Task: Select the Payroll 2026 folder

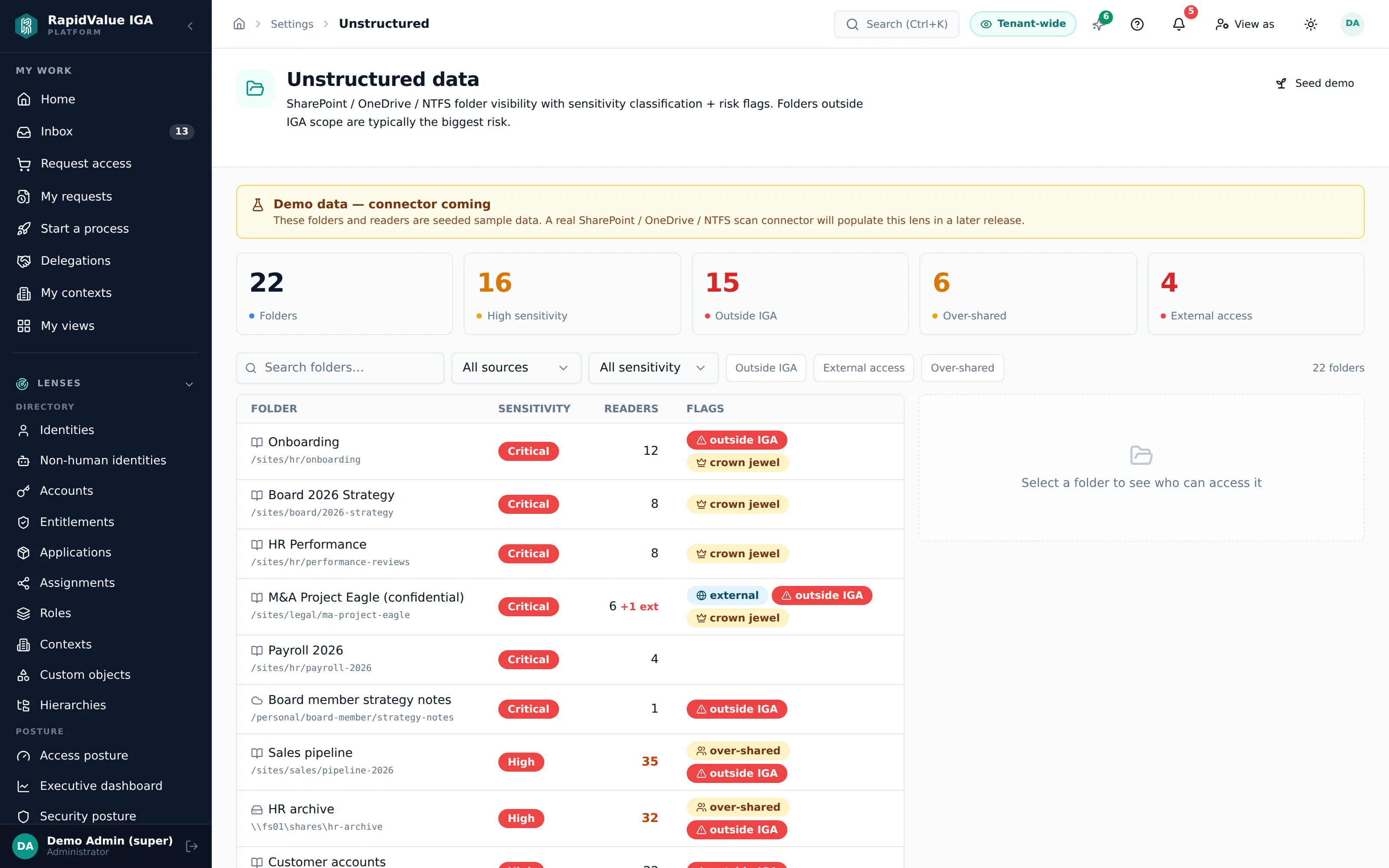Action: [x=570, y=659]
